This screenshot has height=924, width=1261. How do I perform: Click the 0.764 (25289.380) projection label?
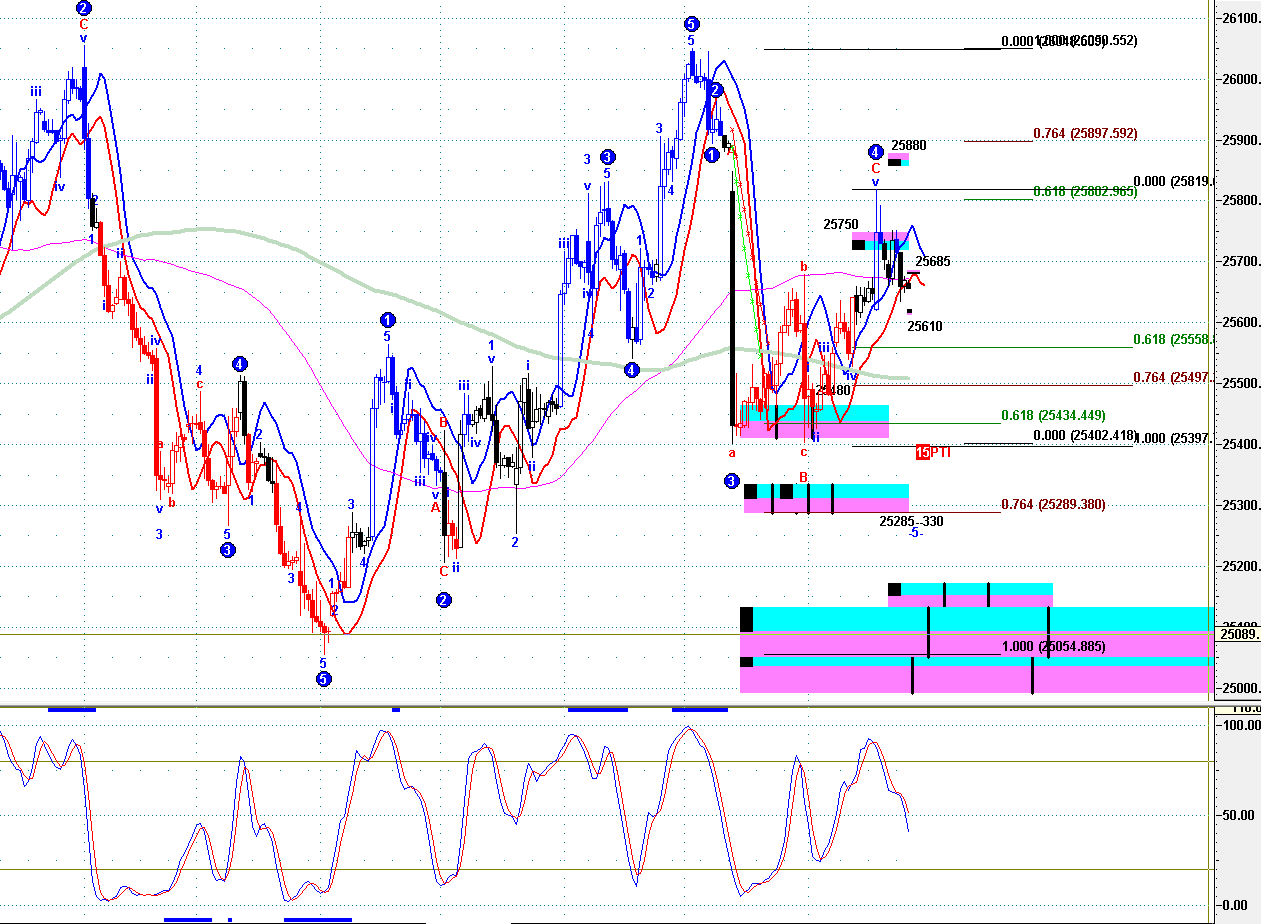(x=1053, y=504)
